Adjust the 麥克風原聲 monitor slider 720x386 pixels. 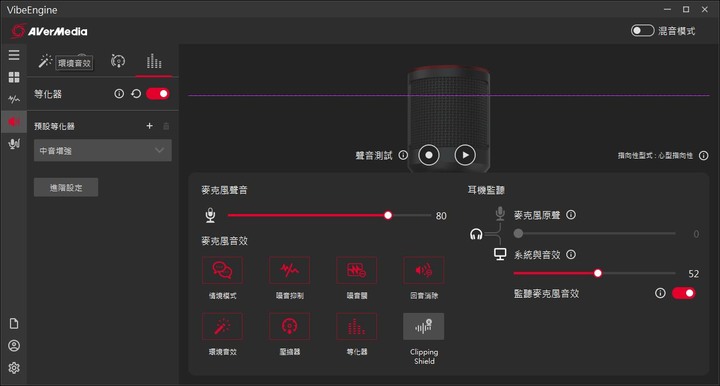tap(595, 234)
